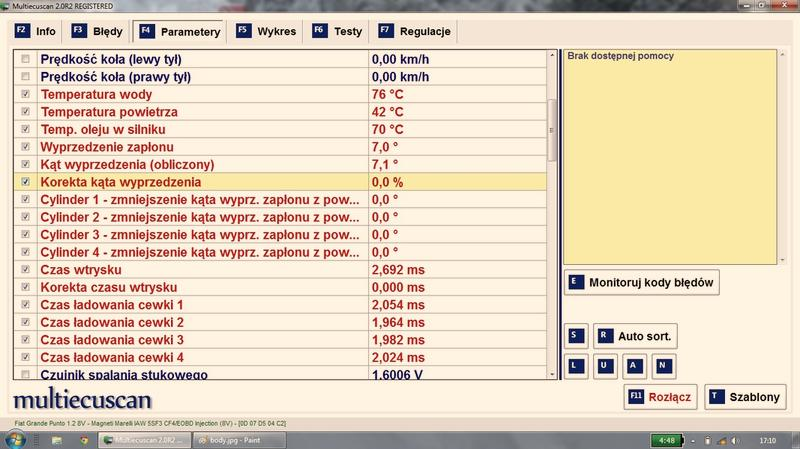Uncheck Czas ładowania cewki 4 checkbox

pos(26,357)
